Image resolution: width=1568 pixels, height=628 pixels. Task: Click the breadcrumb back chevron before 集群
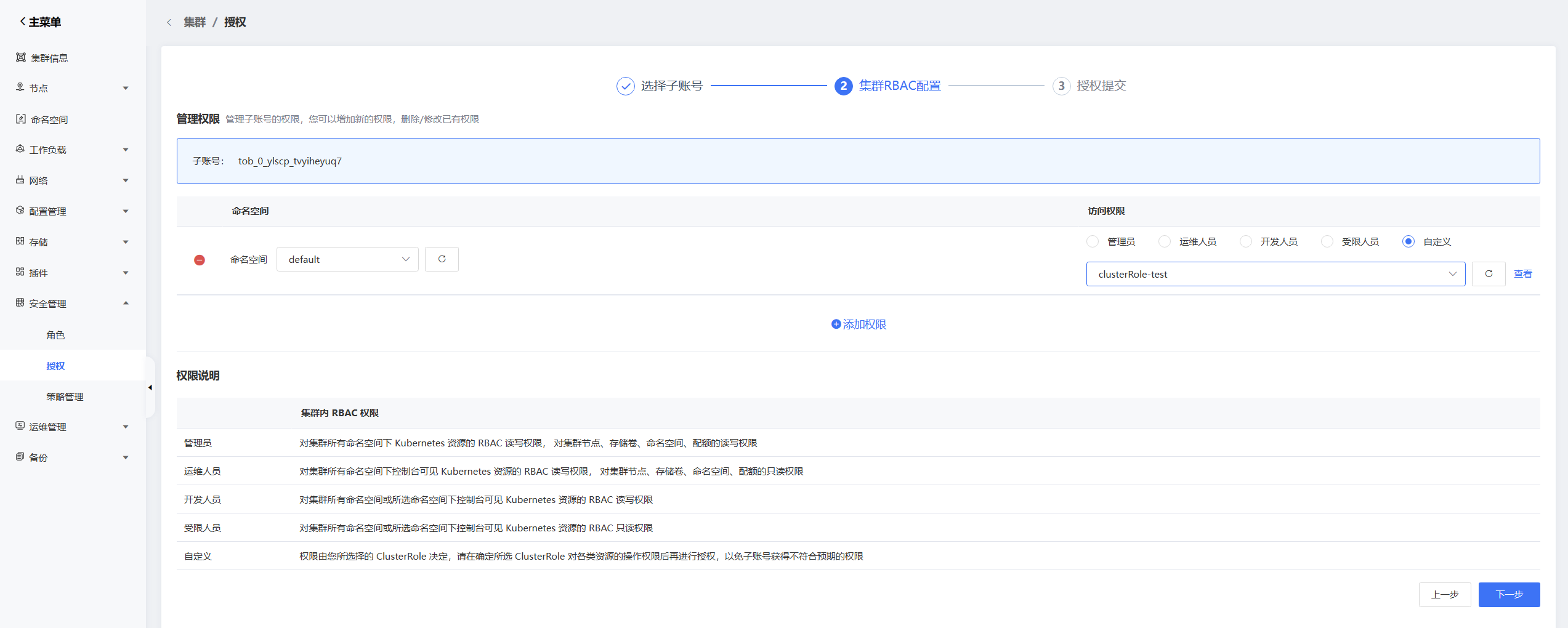(169, 22)
